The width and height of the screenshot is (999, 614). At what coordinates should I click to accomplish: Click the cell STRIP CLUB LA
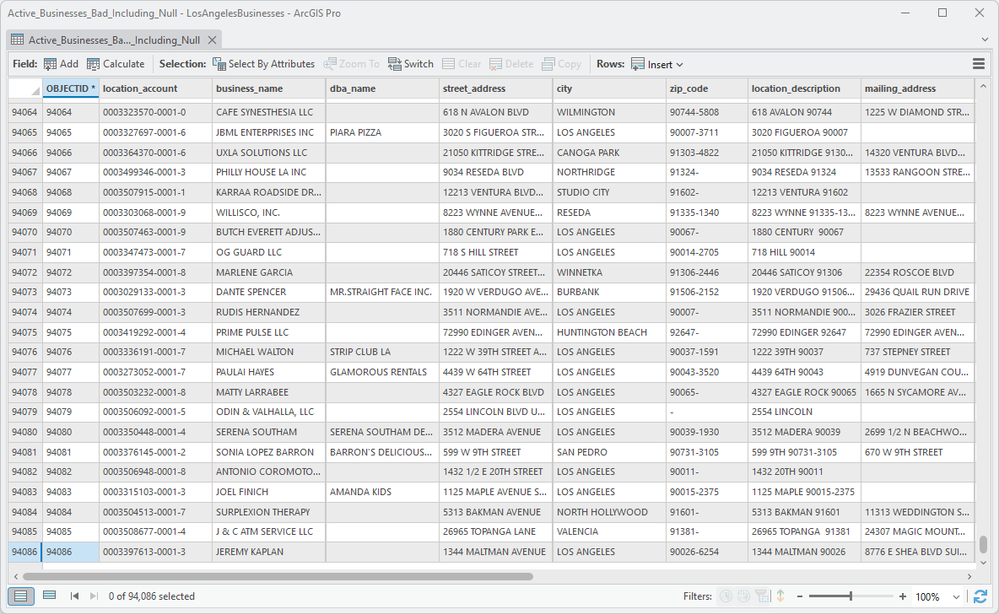coord(382,352)
